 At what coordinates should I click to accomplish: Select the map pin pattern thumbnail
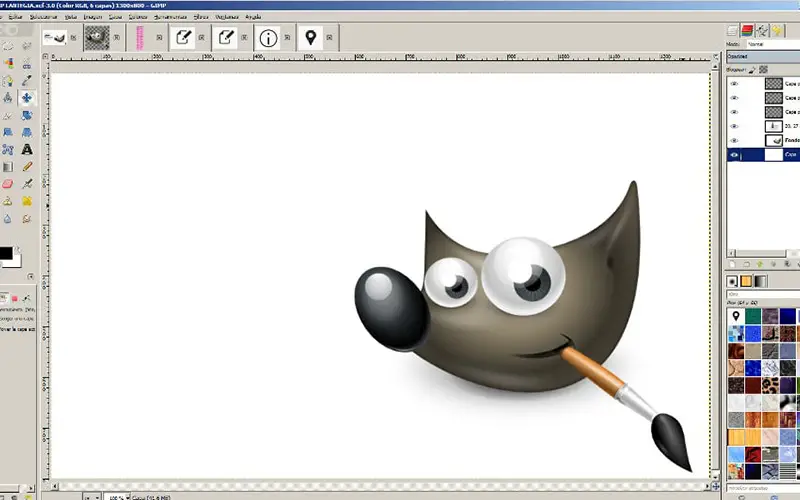[736, 316]
